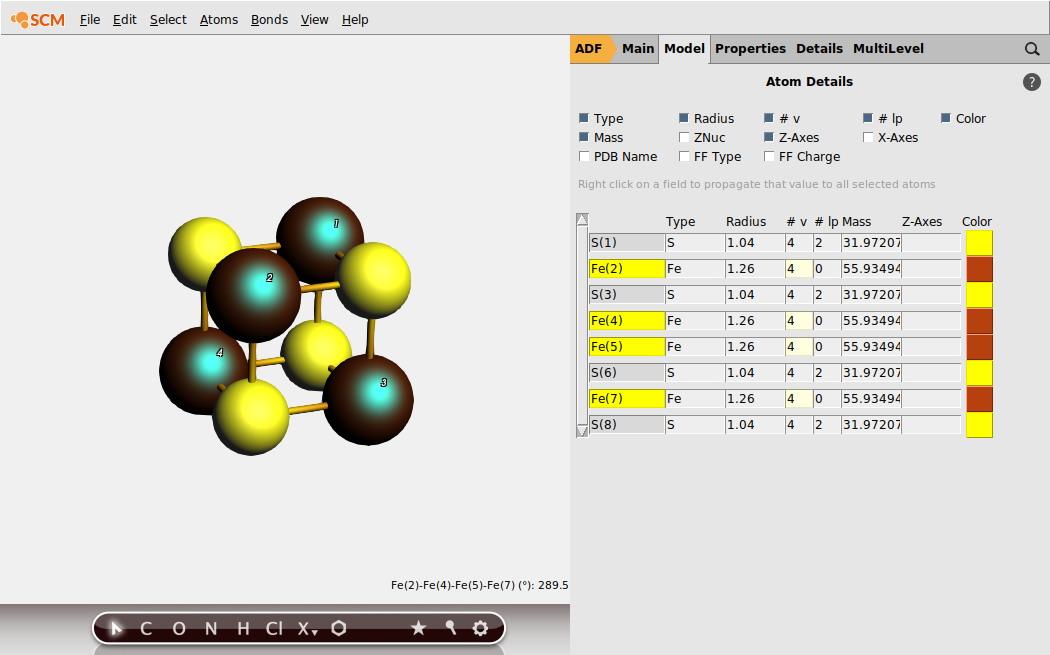Select the Oxygen atom tool

point(177,628)
